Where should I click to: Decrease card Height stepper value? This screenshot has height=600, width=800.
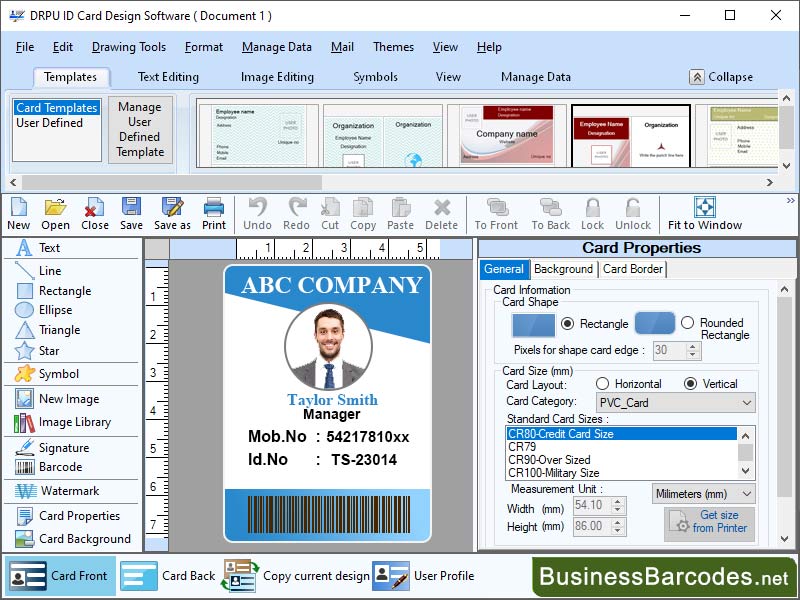(618, 531)
